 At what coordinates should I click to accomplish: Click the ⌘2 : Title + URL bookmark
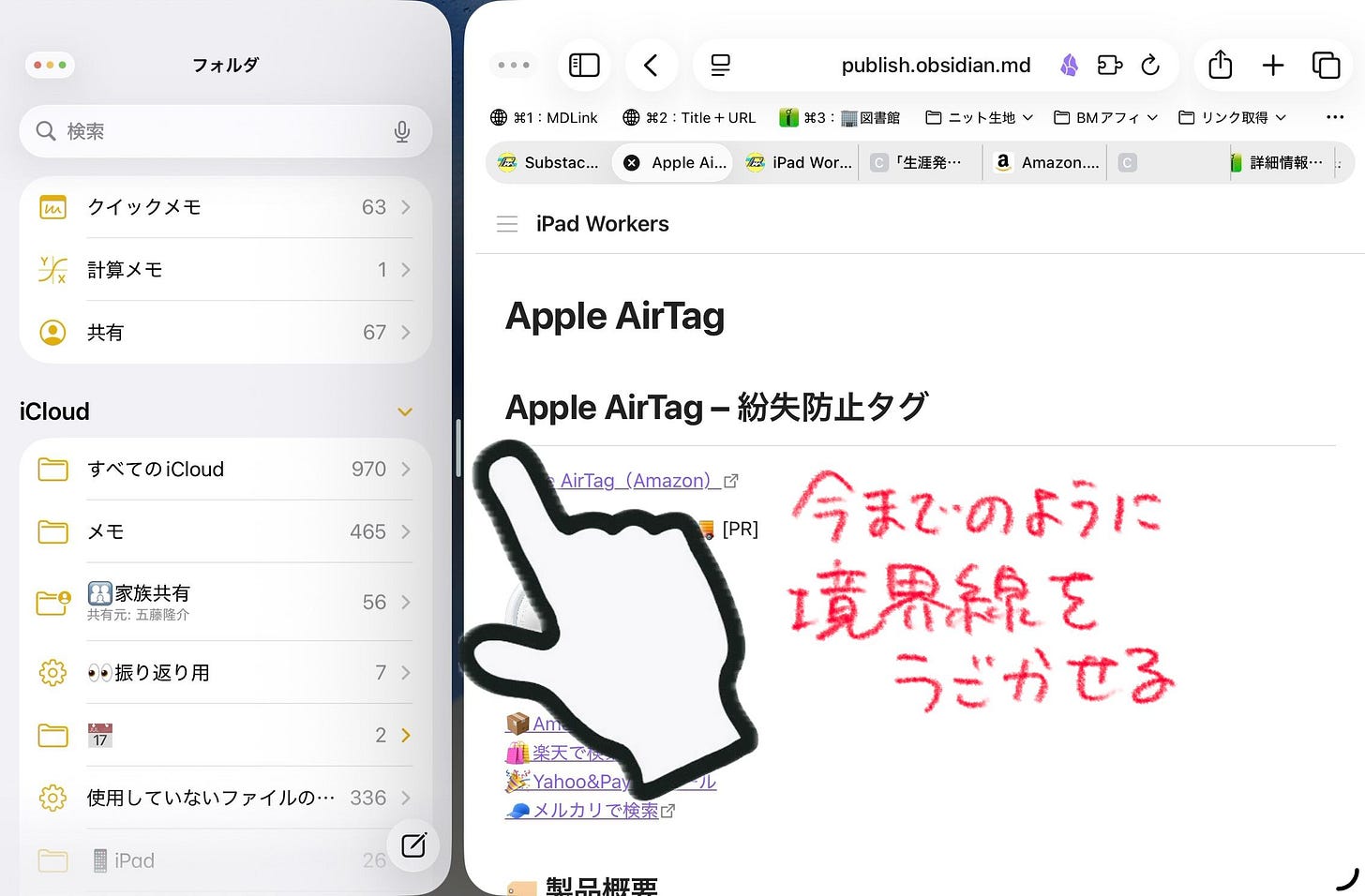(689, 117)
